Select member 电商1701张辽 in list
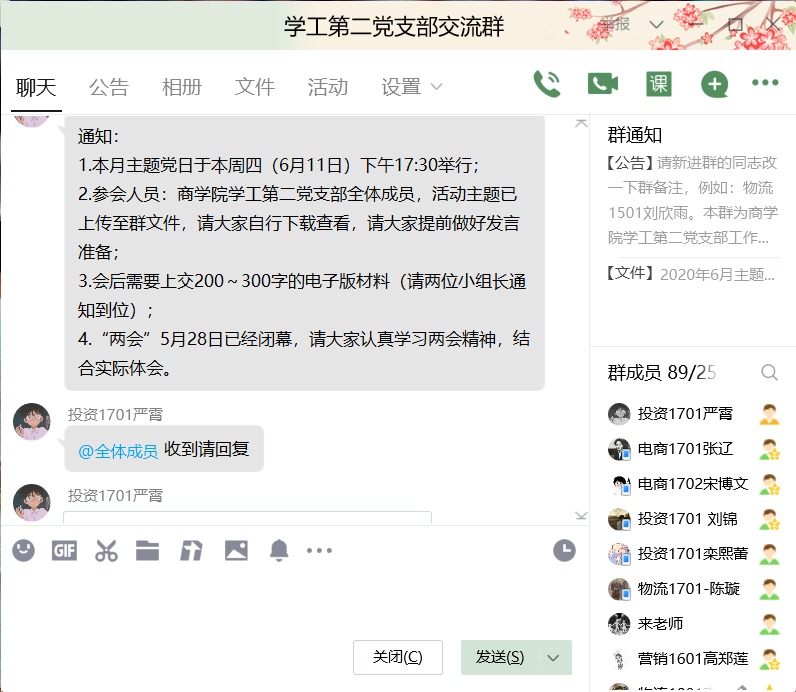The image size is (796, 692). point(685,449)
